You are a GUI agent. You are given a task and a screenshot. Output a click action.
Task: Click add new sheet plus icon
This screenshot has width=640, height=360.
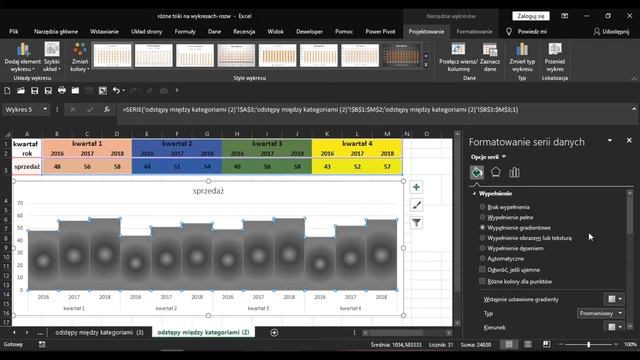[x=274, y=333]
